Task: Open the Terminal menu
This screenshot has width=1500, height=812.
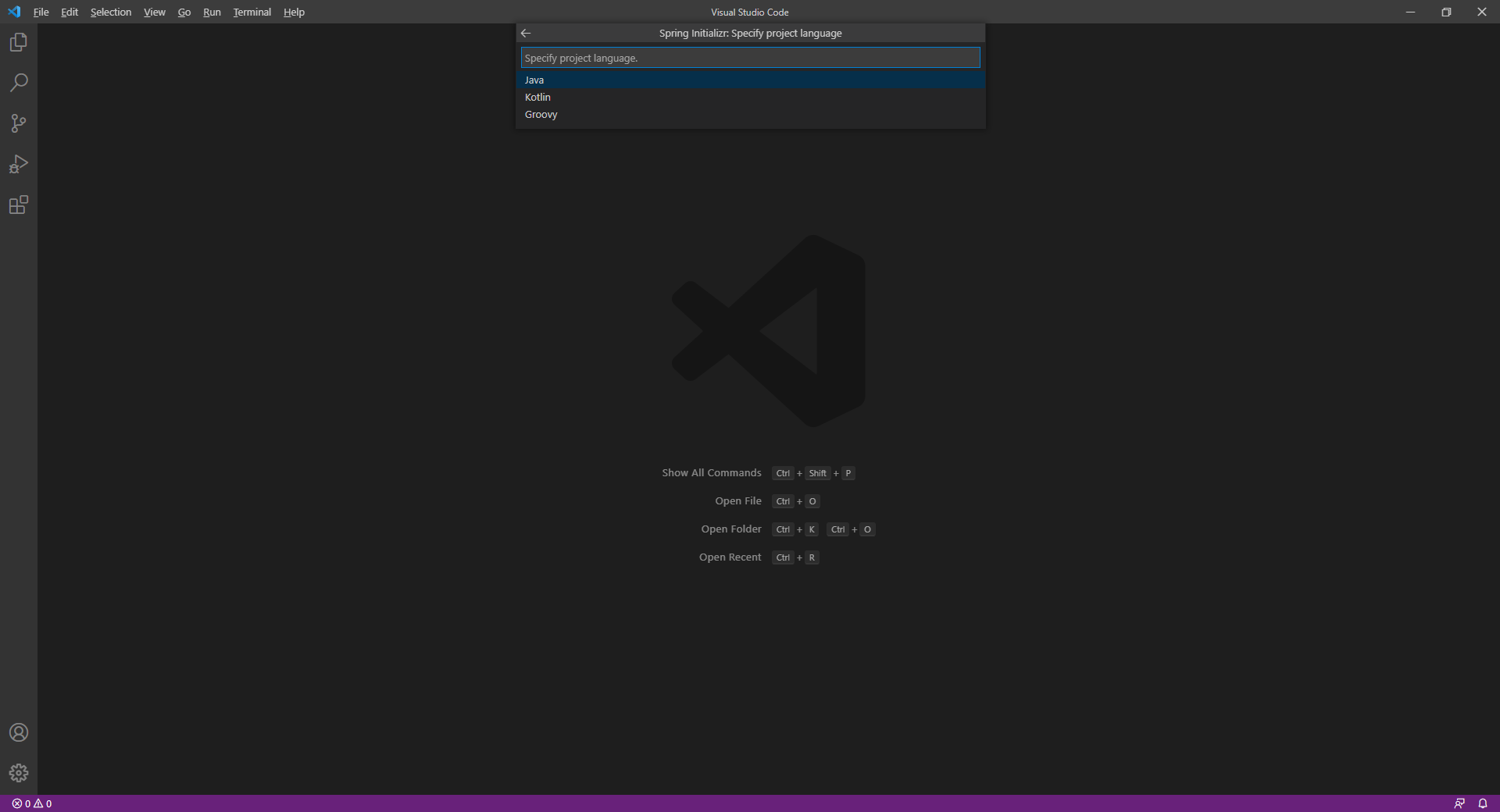Action: click(252, 12)
